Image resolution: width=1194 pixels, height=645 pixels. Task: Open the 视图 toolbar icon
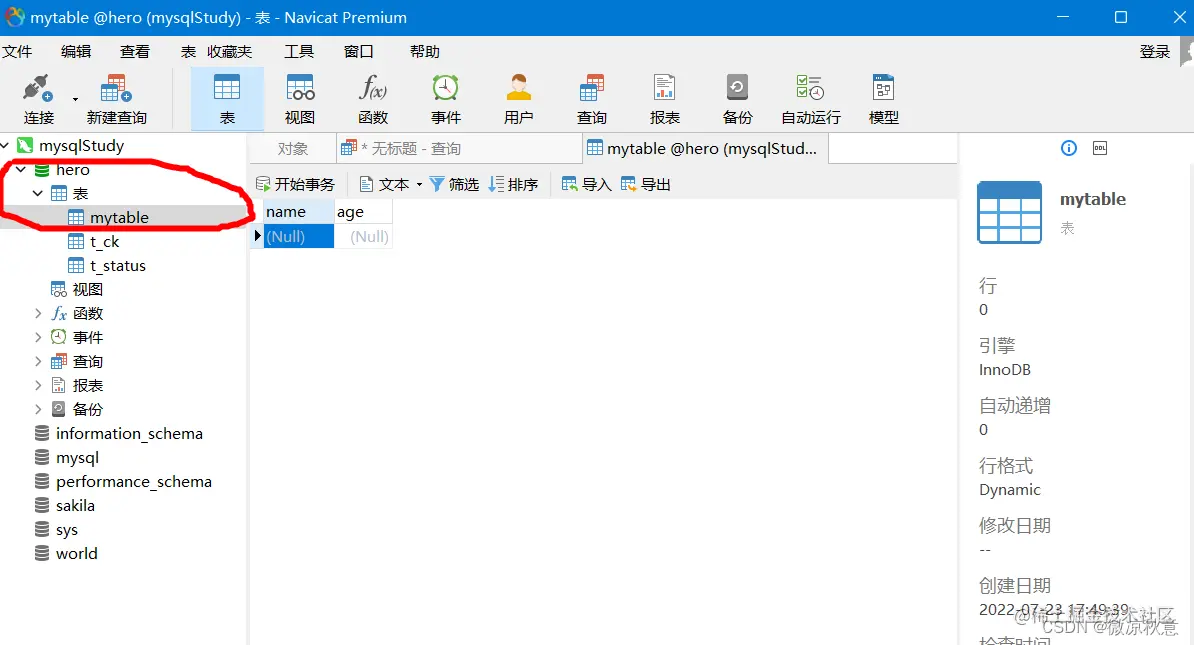299,97
